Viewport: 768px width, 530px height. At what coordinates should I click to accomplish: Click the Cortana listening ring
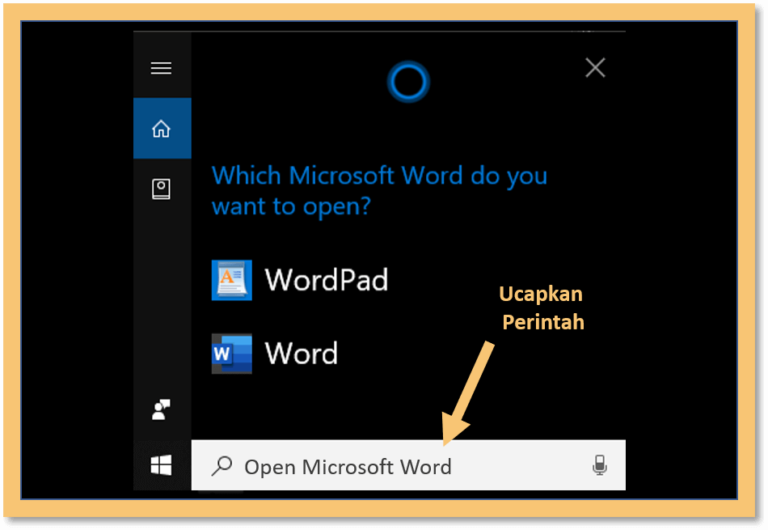coord(408,82)
